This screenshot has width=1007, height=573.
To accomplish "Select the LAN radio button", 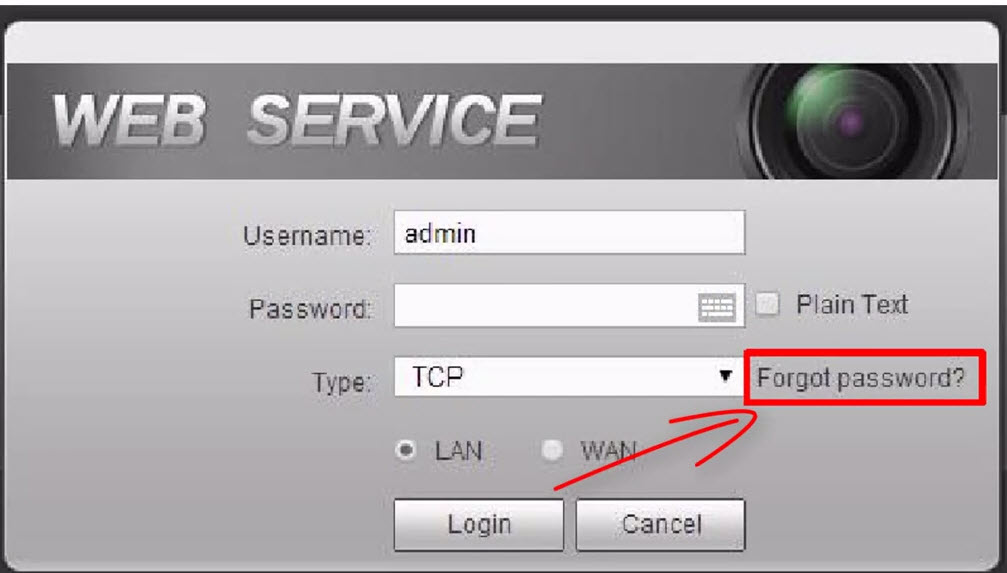I will coord(405,450).
